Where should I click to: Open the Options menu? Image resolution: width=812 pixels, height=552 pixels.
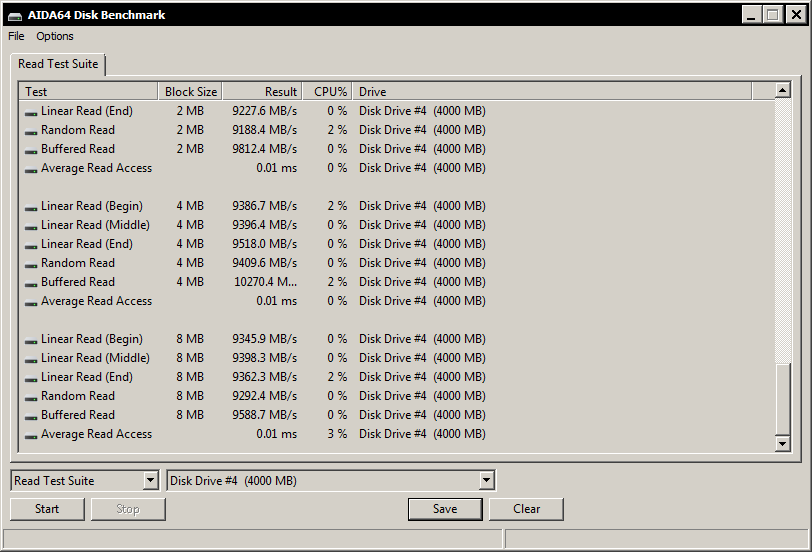55,36
